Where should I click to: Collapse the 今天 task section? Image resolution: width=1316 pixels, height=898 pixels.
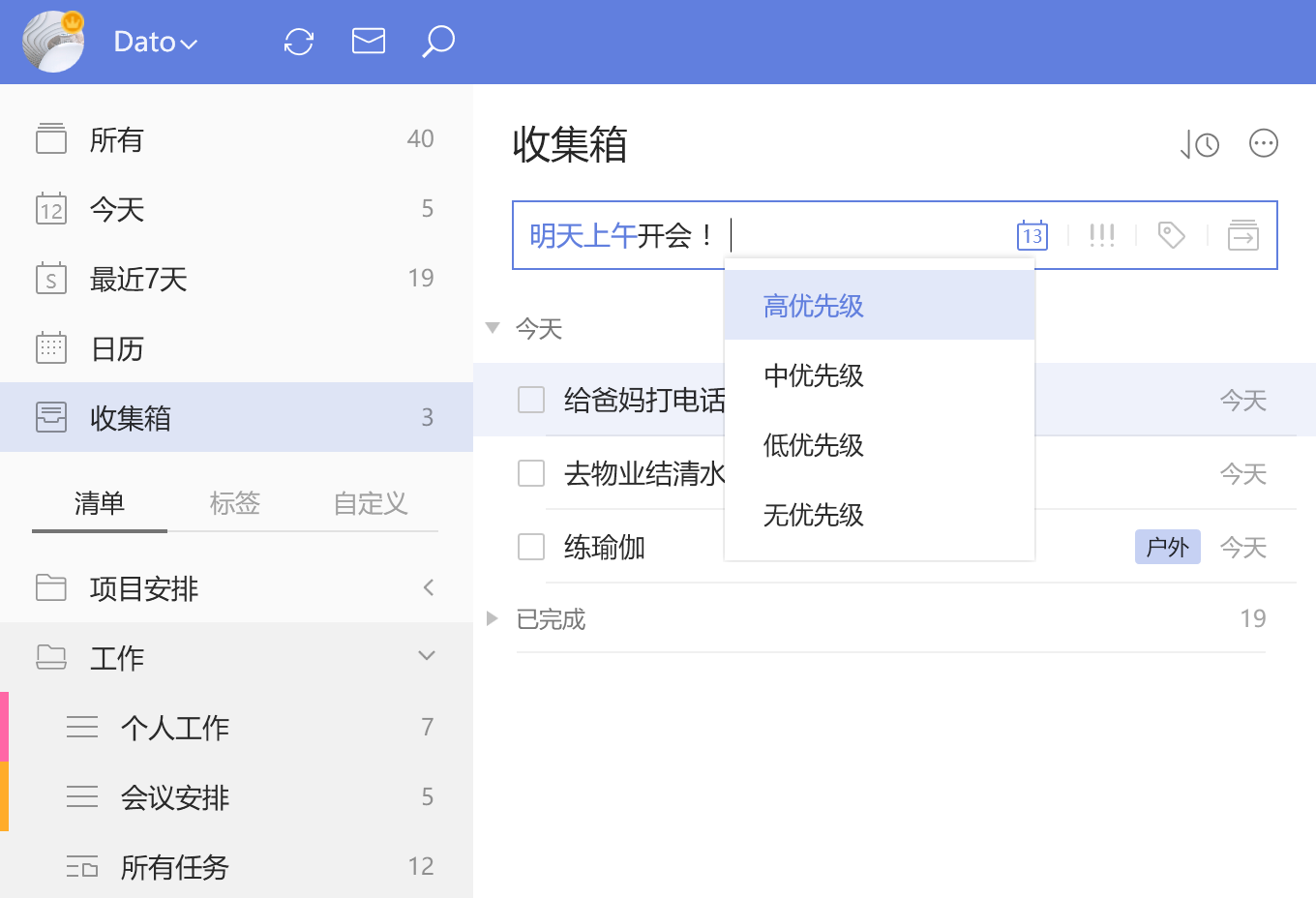493,328
